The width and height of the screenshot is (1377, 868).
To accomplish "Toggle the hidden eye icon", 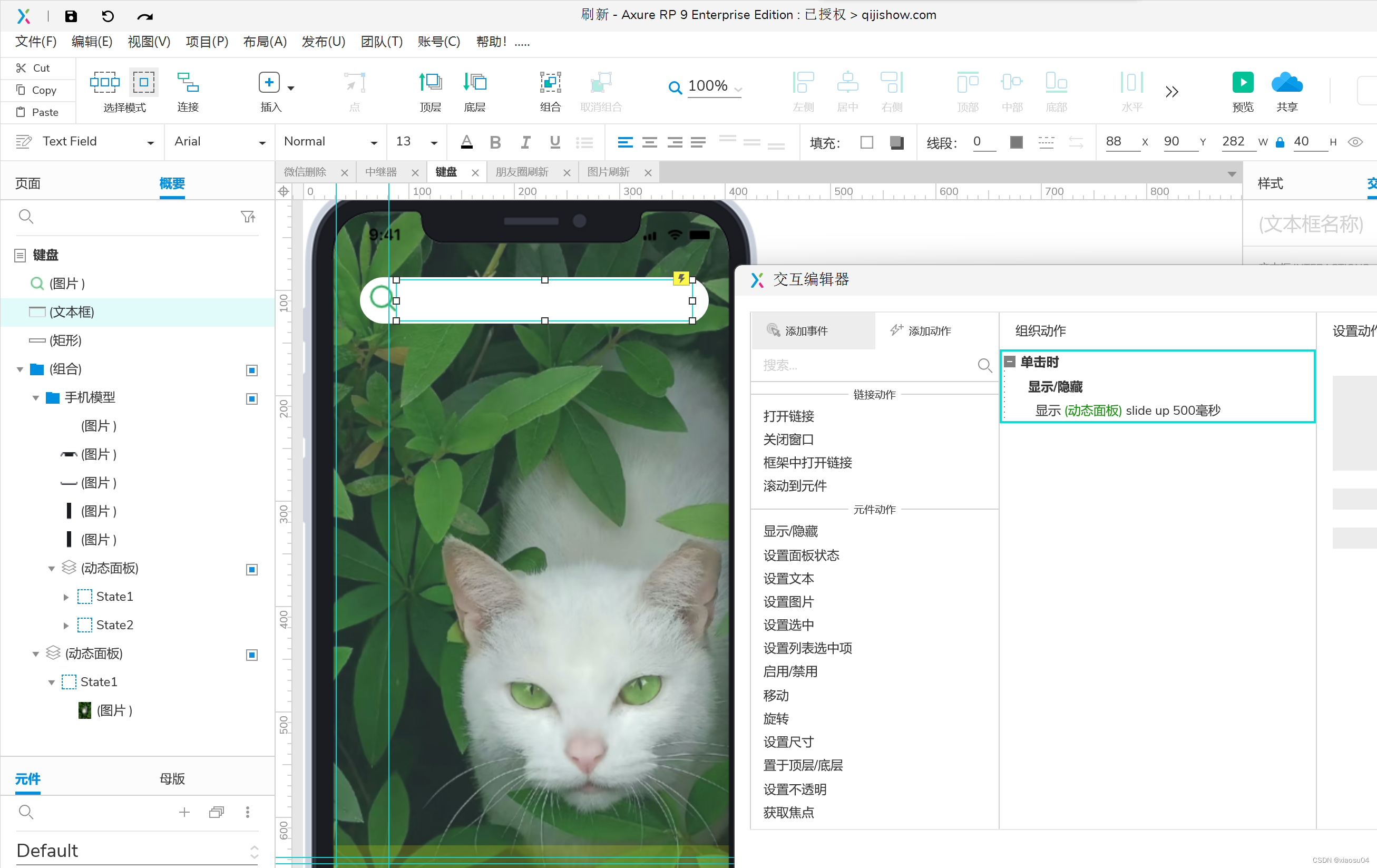I will pyautogui.click(x=1355, y=142).
